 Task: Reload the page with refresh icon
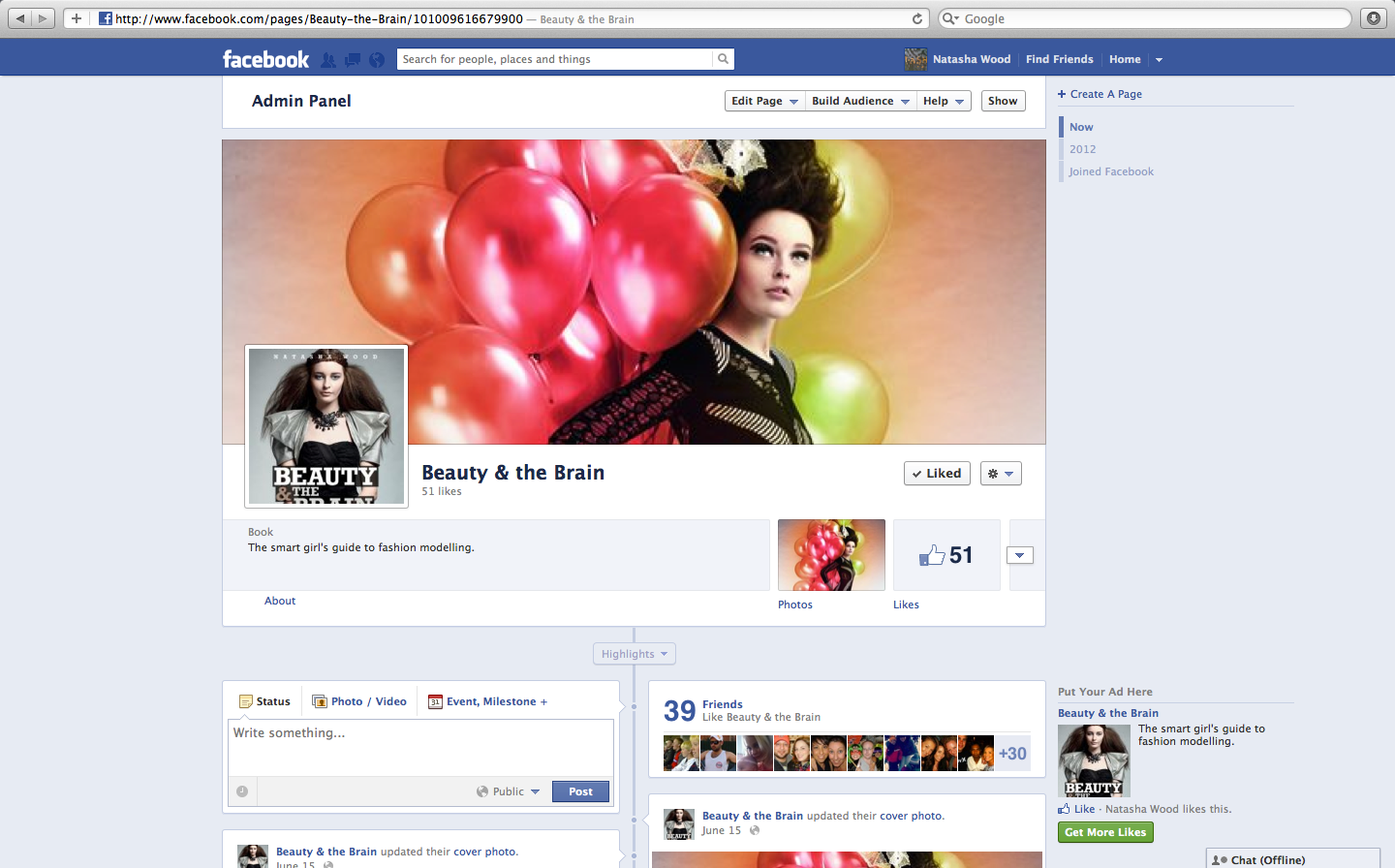pos(917,18)
